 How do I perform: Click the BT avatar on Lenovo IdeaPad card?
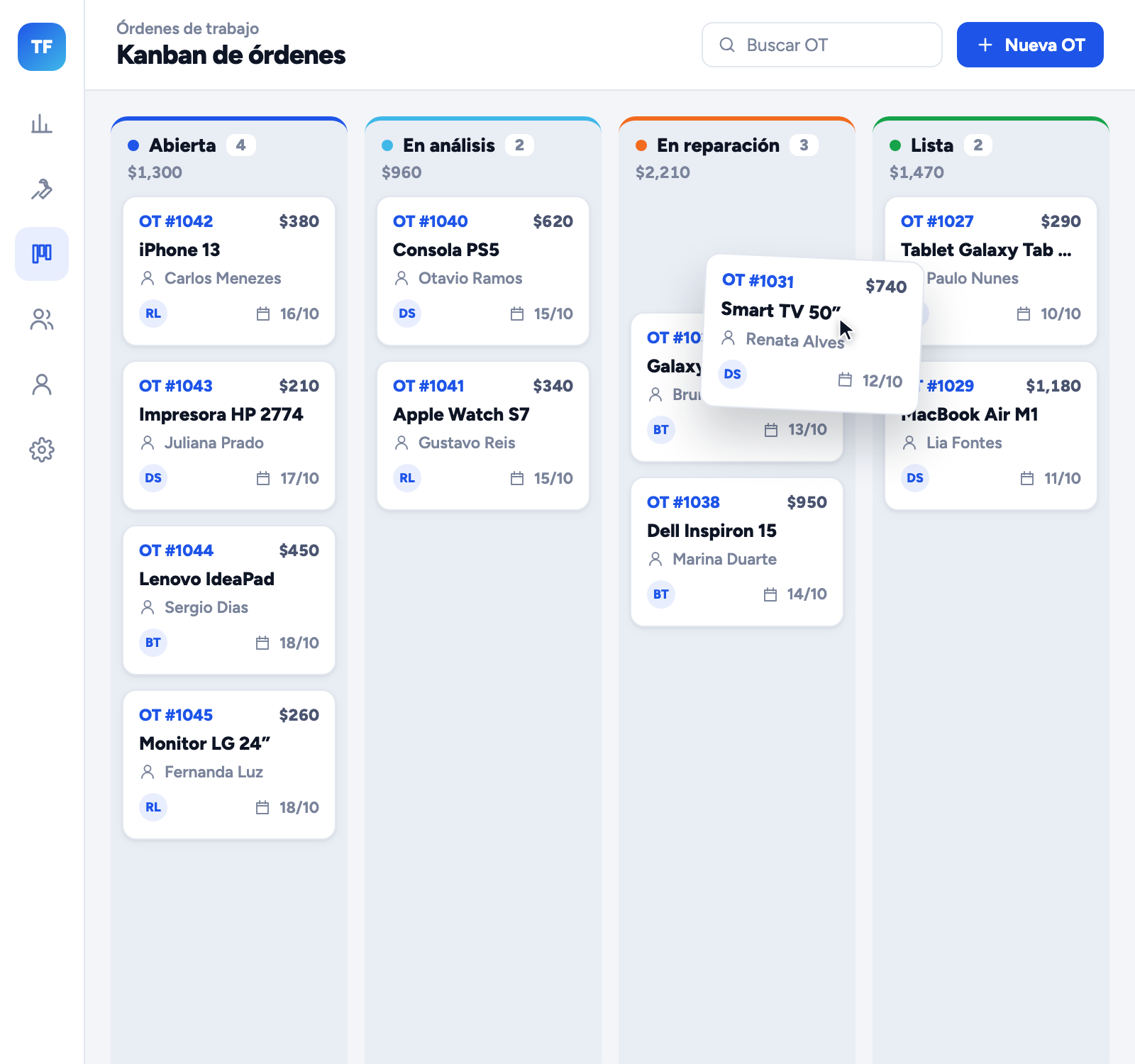click(x=153, y=643)
